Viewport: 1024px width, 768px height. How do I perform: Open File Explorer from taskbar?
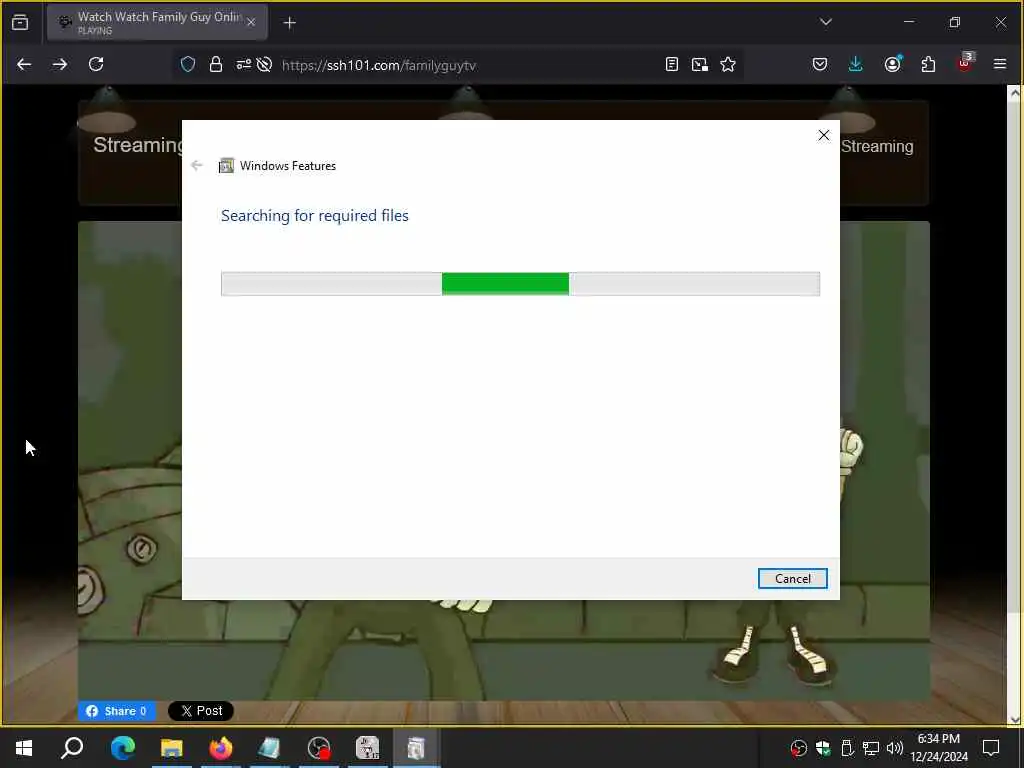point(172,748)
